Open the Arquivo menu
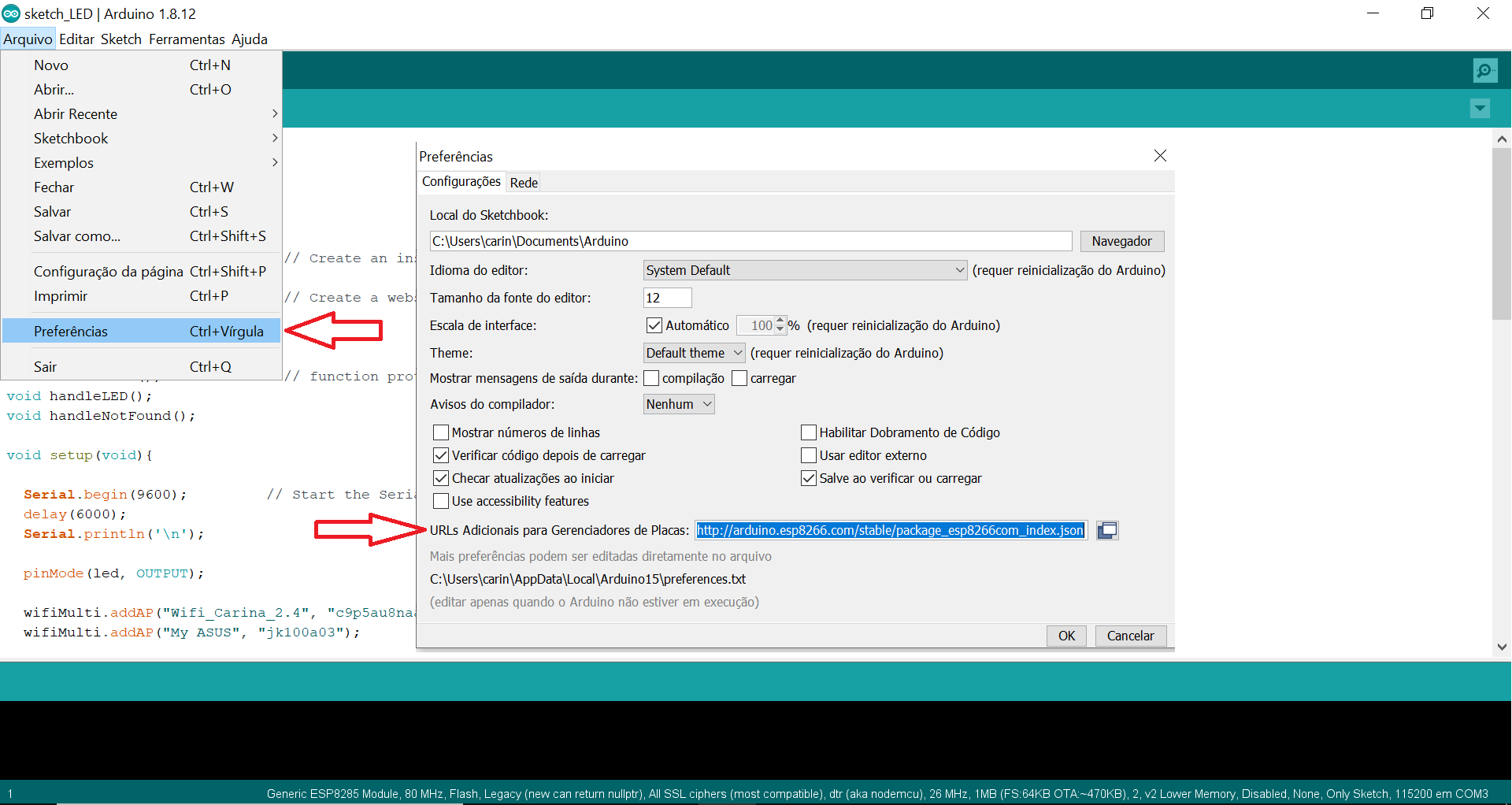The image size is (1512, 805). 28,39
